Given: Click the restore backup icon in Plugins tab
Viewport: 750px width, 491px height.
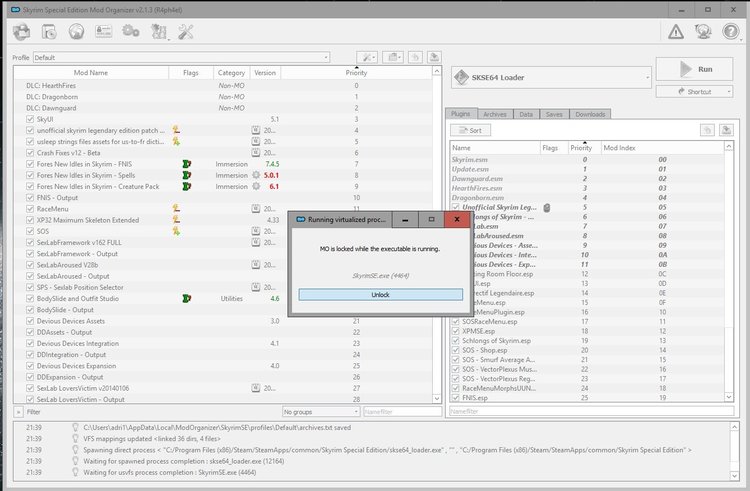Looking at the screenshot, I should coord(707,130).
